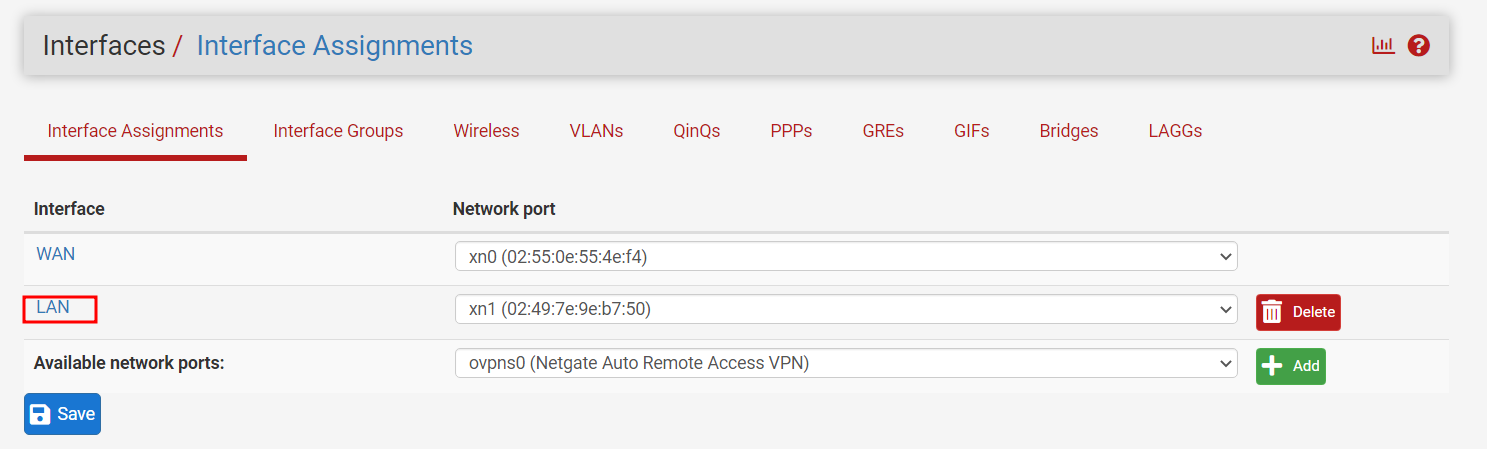
Task: Open the status graph chart icon
Action: tap(1383, 45)
